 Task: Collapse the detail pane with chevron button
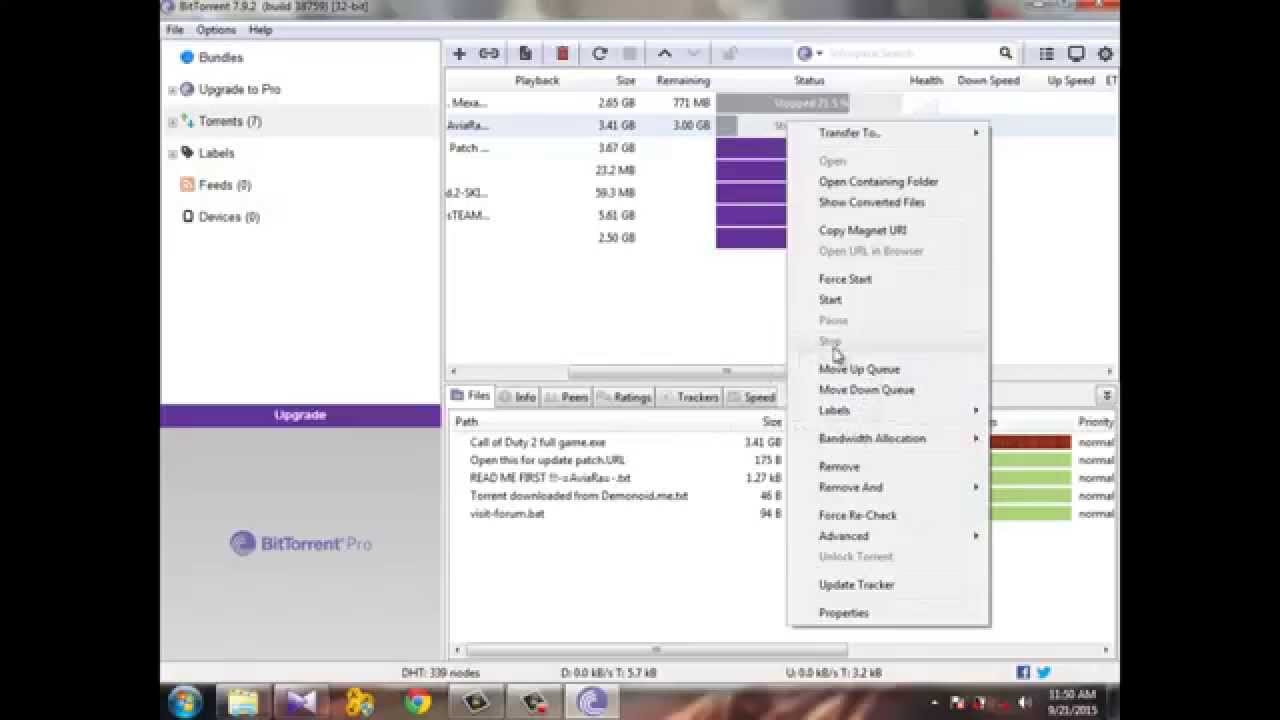pos(1106,396)
